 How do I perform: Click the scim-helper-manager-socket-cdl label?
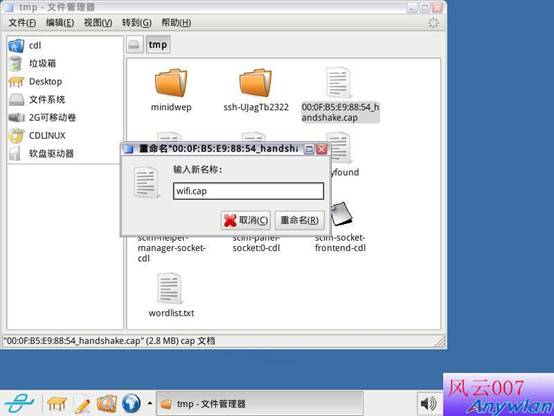point(172,248)
